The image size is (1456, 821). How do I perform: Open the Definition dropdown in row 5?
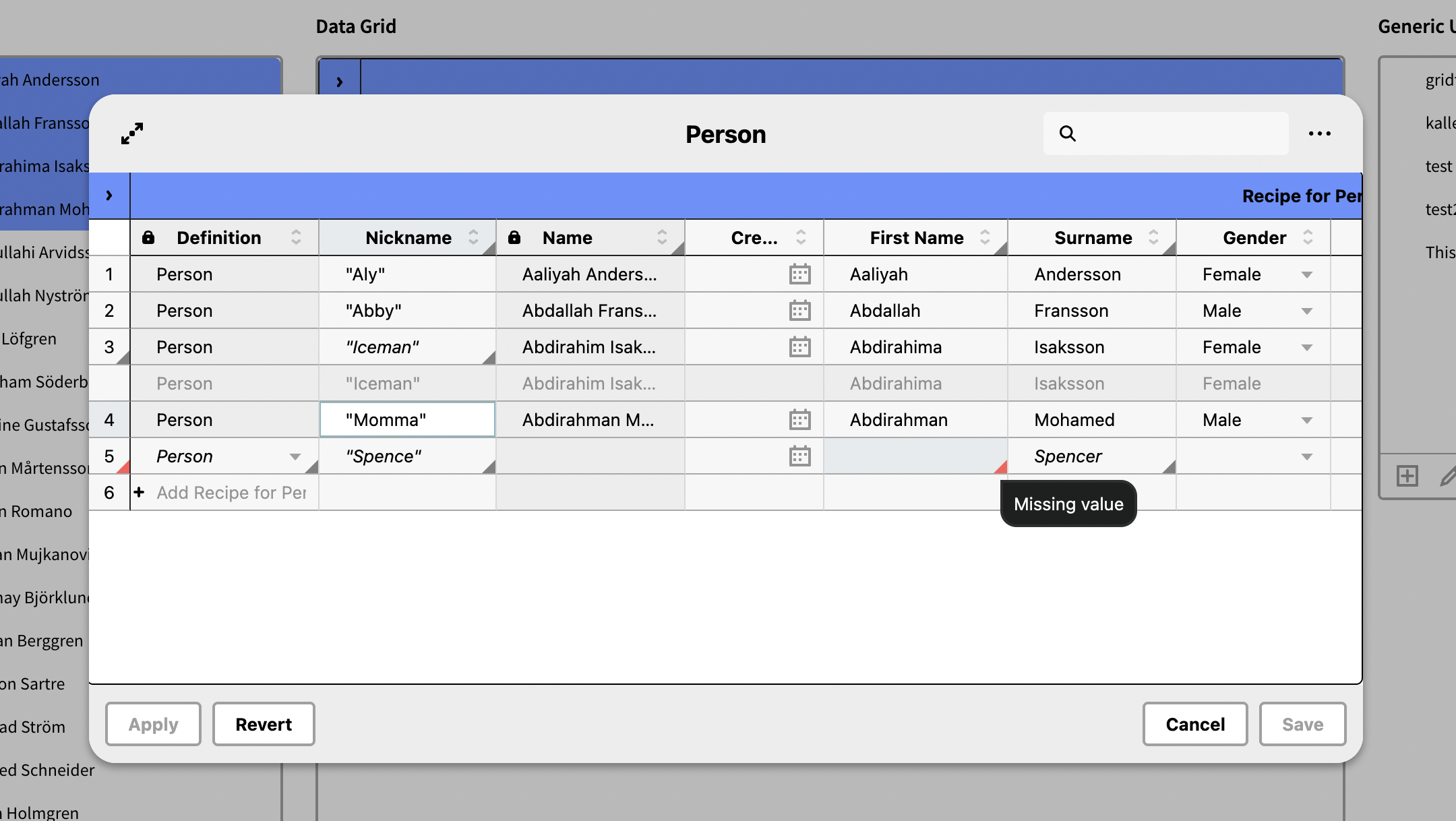pyautogui.click(x=295, y=456)
